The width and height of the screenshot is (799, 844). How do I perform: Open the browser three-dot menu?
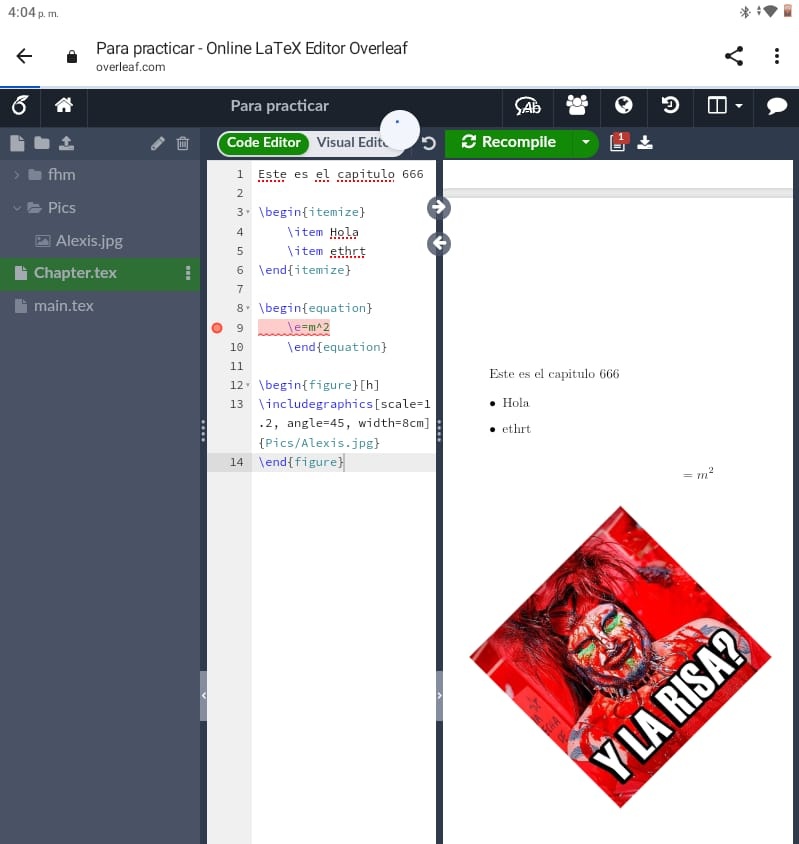(776, 56)
